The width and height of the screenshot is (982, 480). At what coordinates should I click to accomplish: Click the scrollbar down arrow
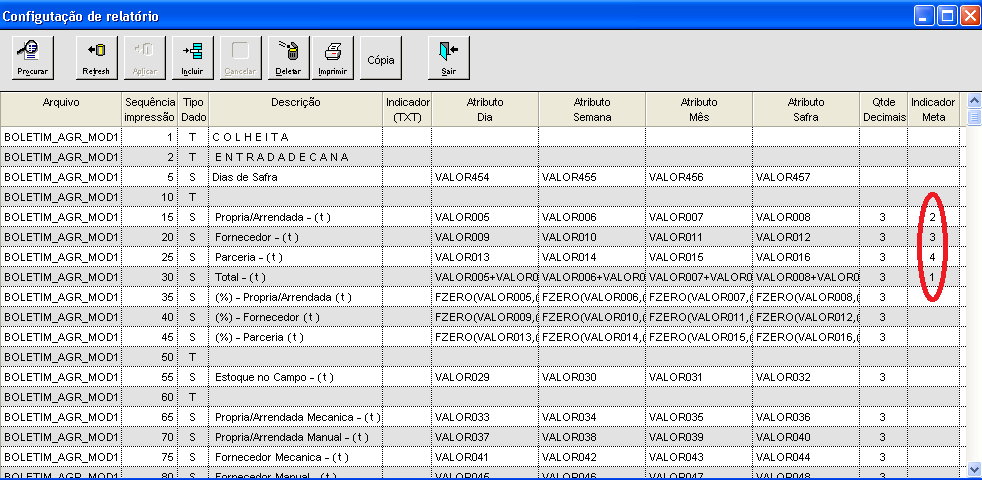(974, 469)
